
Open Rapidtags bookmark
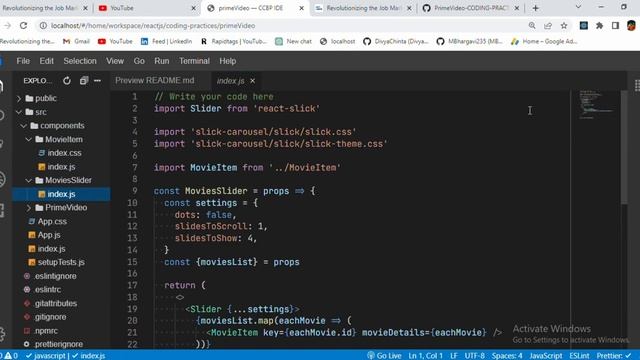(233, 41)
